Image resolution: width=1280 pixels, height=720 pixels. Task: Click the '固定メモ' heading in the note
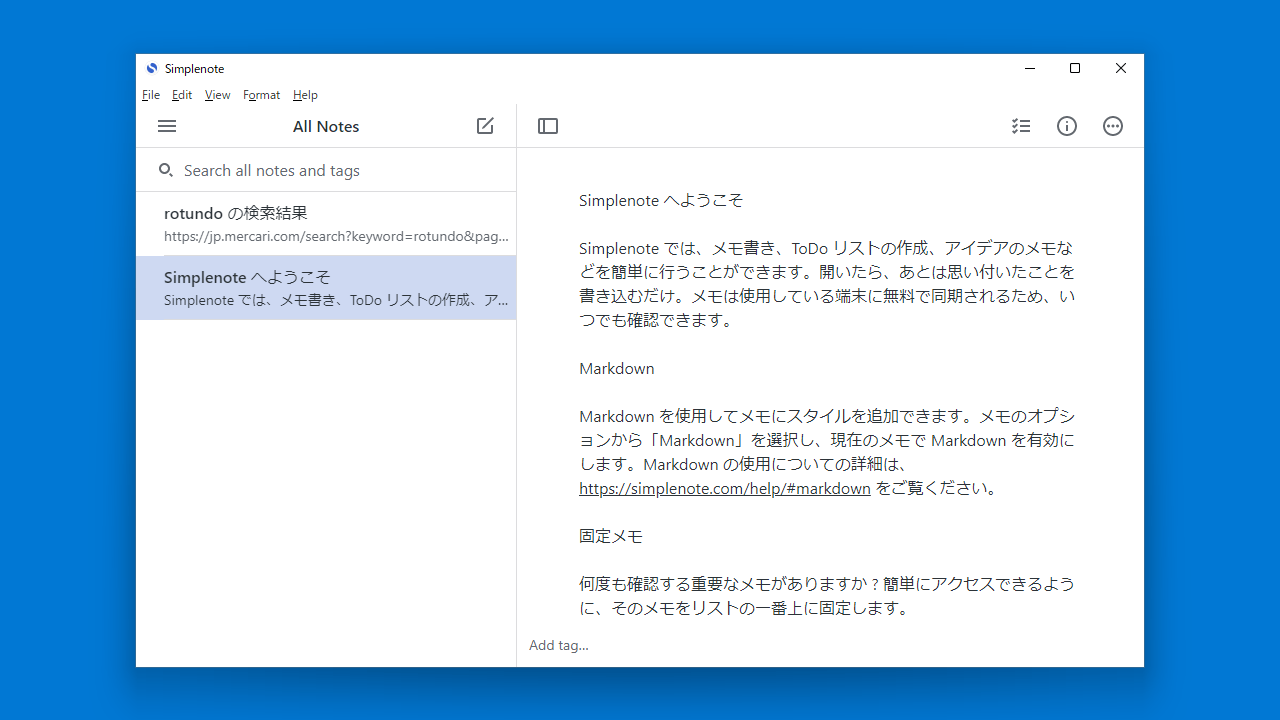point(611,536)
